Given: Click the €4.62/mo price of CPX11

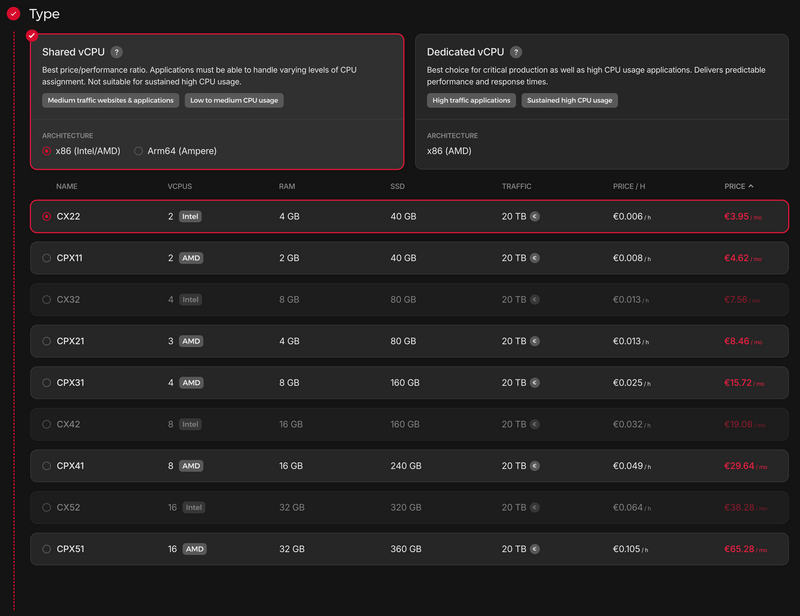Looking at the screenshot, I should point(743,258).
